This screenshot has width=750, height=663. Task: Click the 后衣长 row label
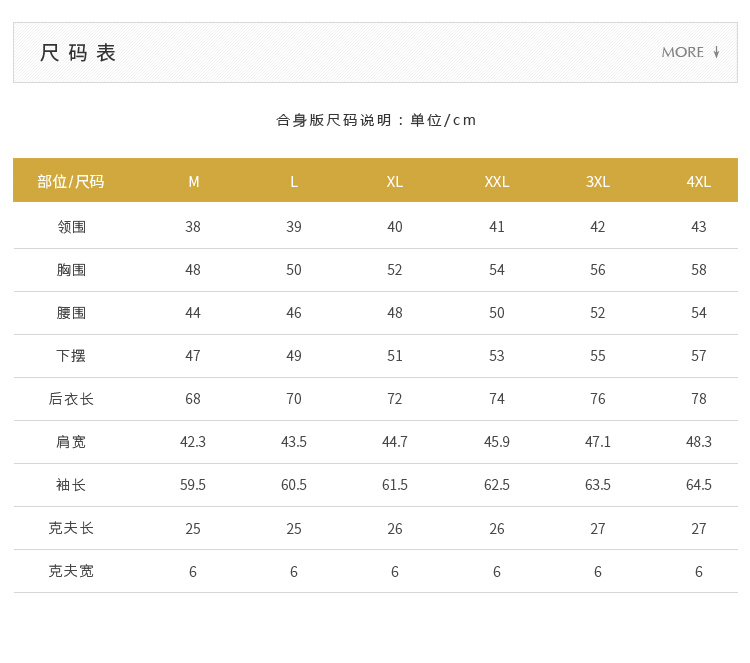click(71, 398)
